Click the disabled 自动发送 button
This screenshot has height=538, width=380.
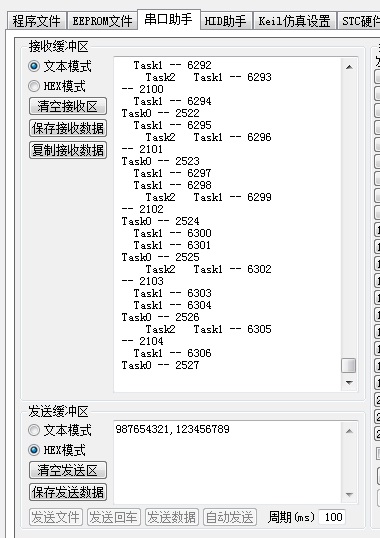(230, 517)
